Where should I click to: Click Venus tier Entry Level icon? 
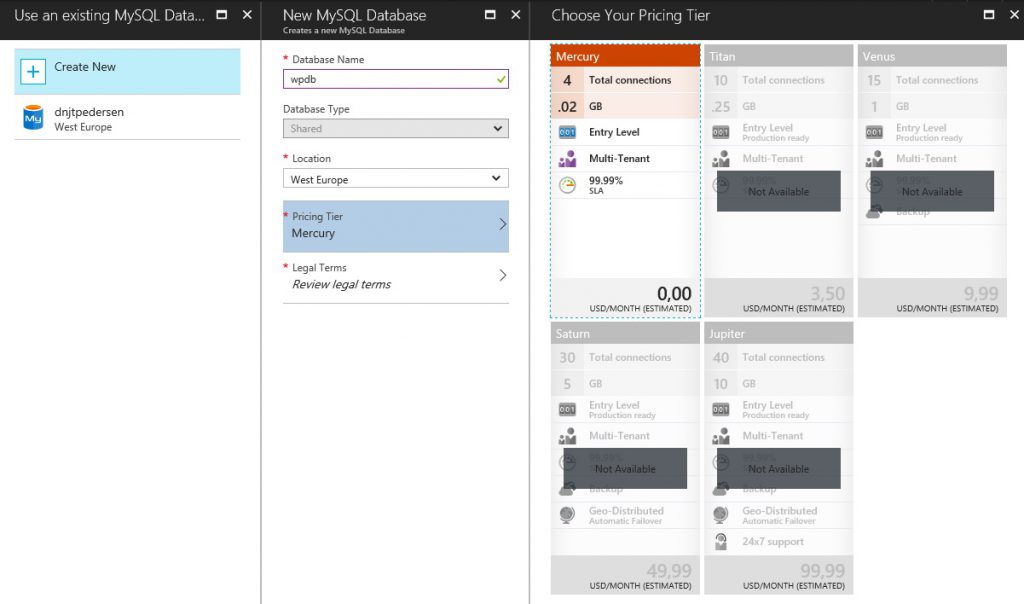pos(874,133)
